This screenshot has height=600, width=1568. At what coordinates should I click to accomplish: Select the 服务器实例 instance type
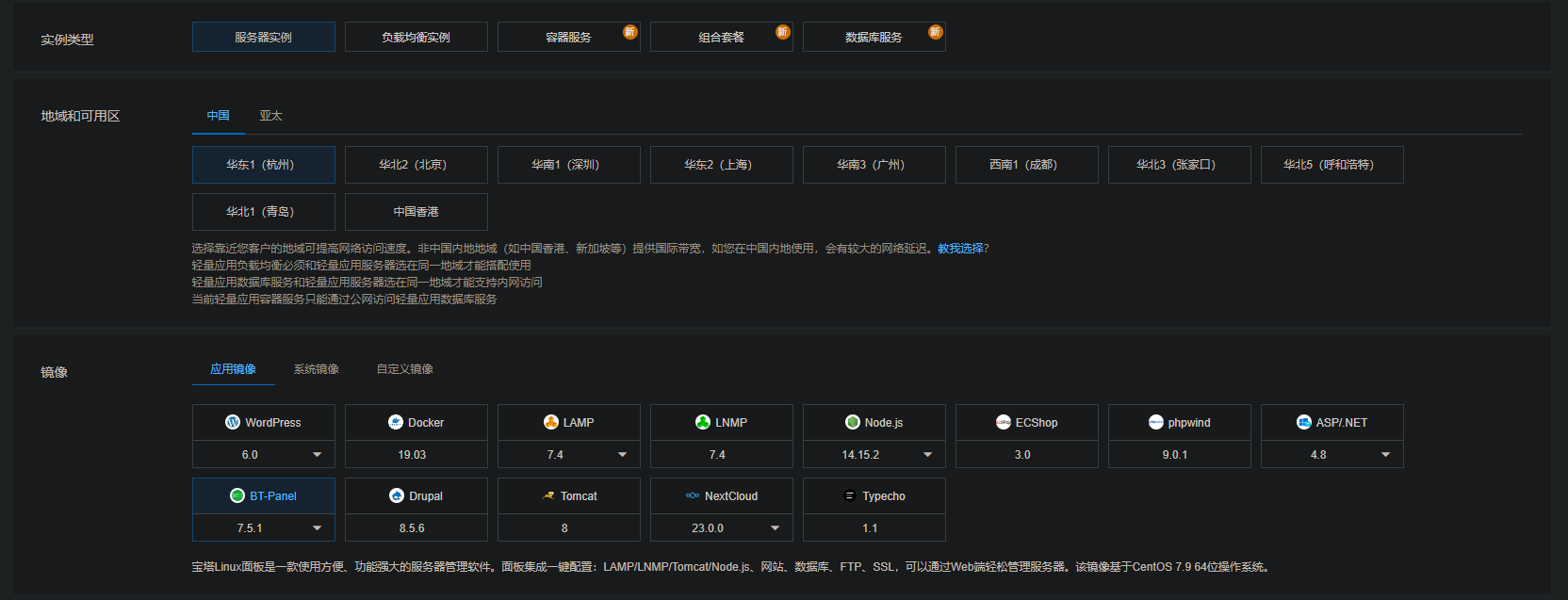click(264, 37)
